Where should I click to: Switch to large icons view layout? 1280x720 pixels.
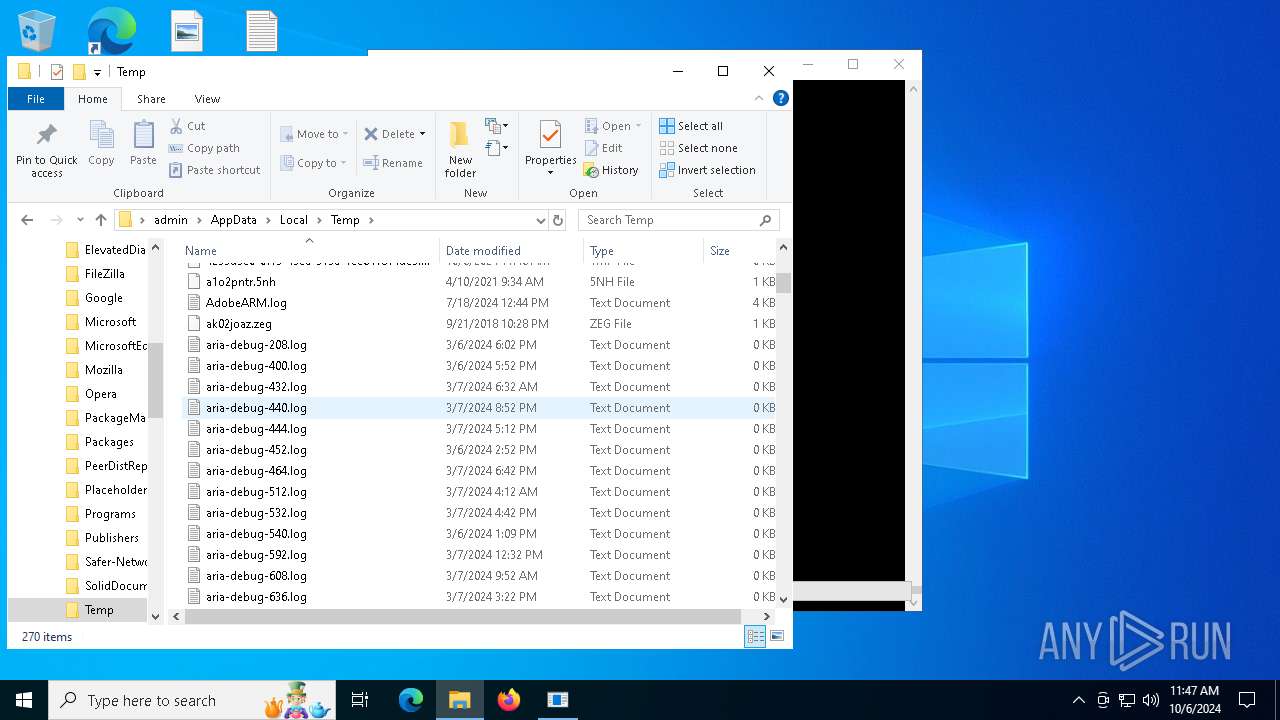[x=776, y=636]
